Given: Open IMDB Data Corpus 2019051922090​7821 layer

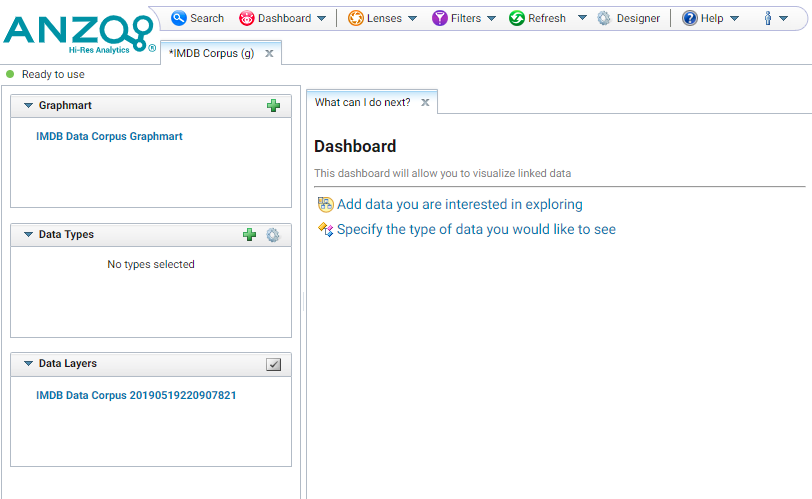Looking at the screenshot, I should pyautogui.click(x=136, y=395).
